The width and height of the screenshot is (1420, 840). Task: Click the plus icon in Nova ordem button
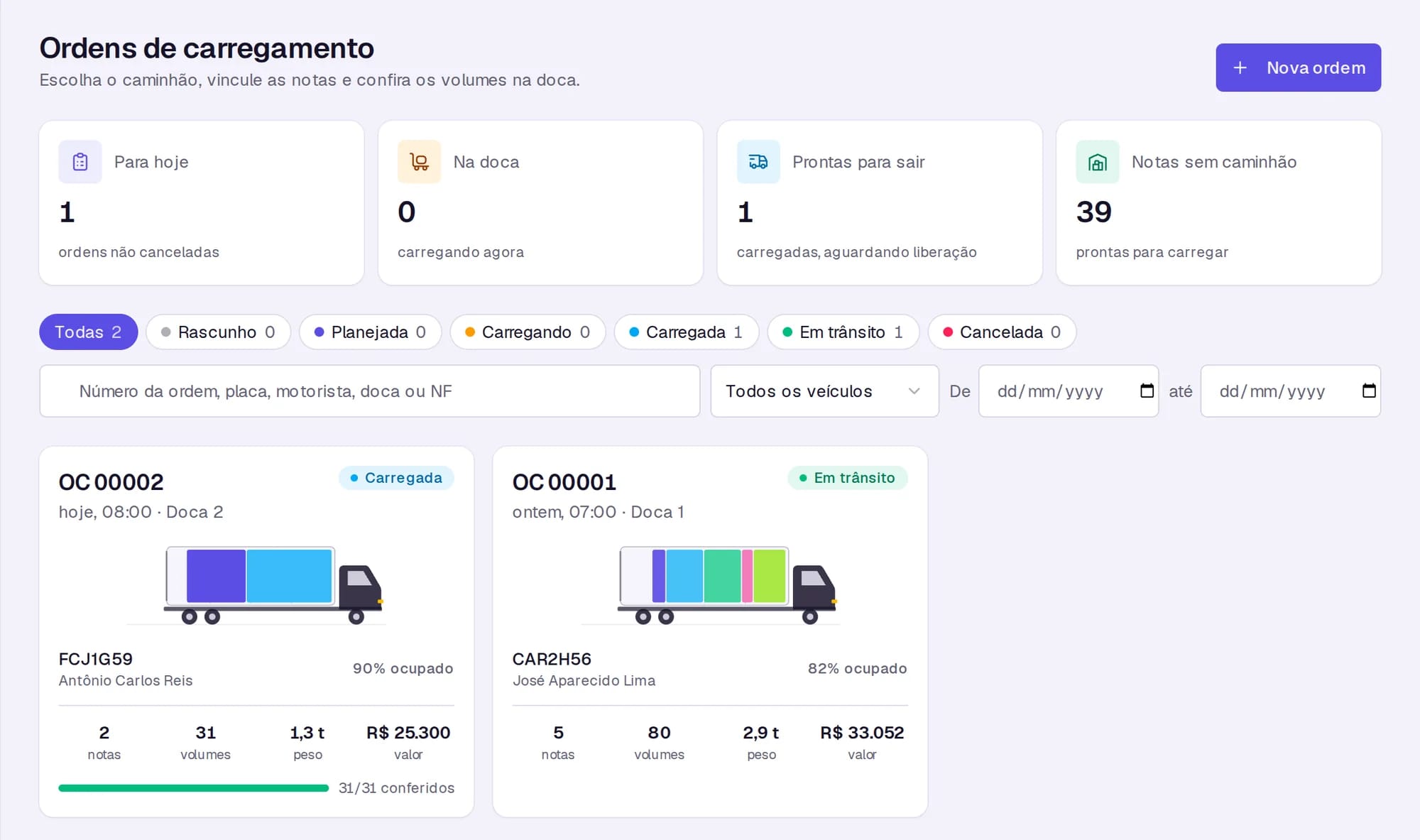(1240, 67)
